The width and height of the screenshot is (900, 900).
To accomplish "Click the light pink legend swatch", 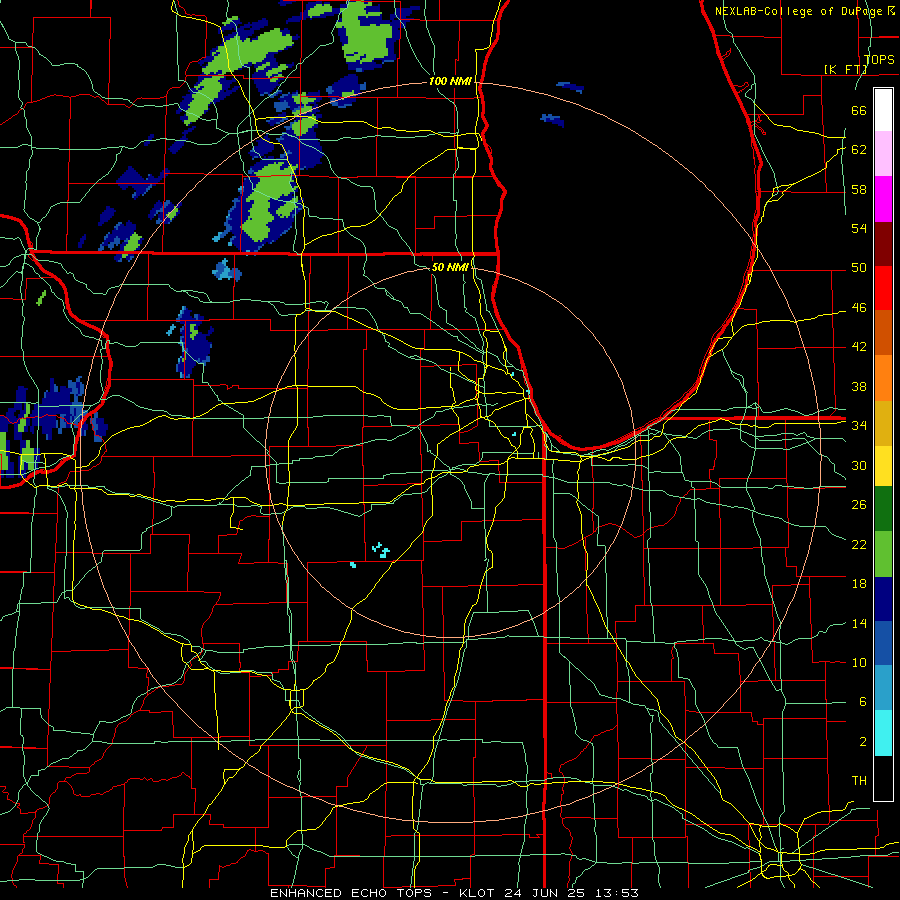I will (883, 154).
